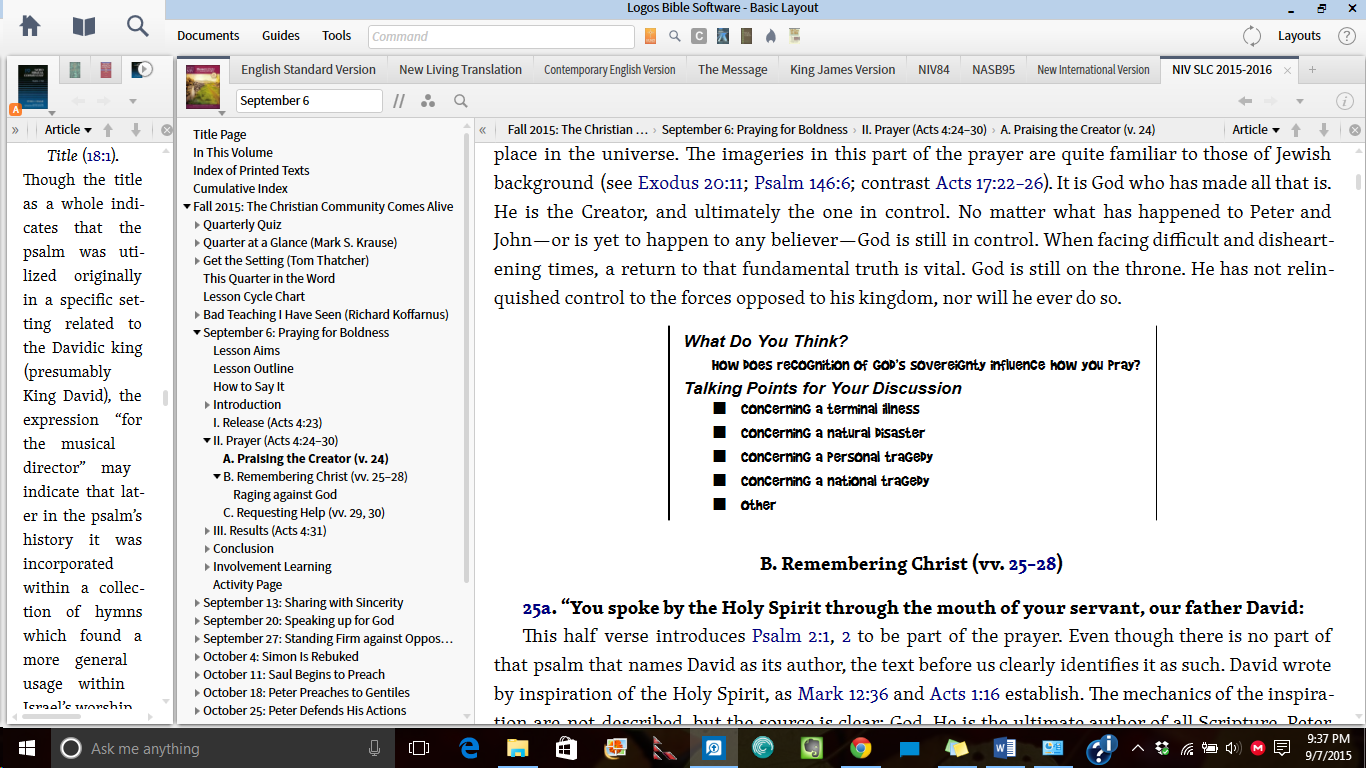Open Exodus 20:11 link
This screenshot has width=1366, height=768.
tap(692, 183)
